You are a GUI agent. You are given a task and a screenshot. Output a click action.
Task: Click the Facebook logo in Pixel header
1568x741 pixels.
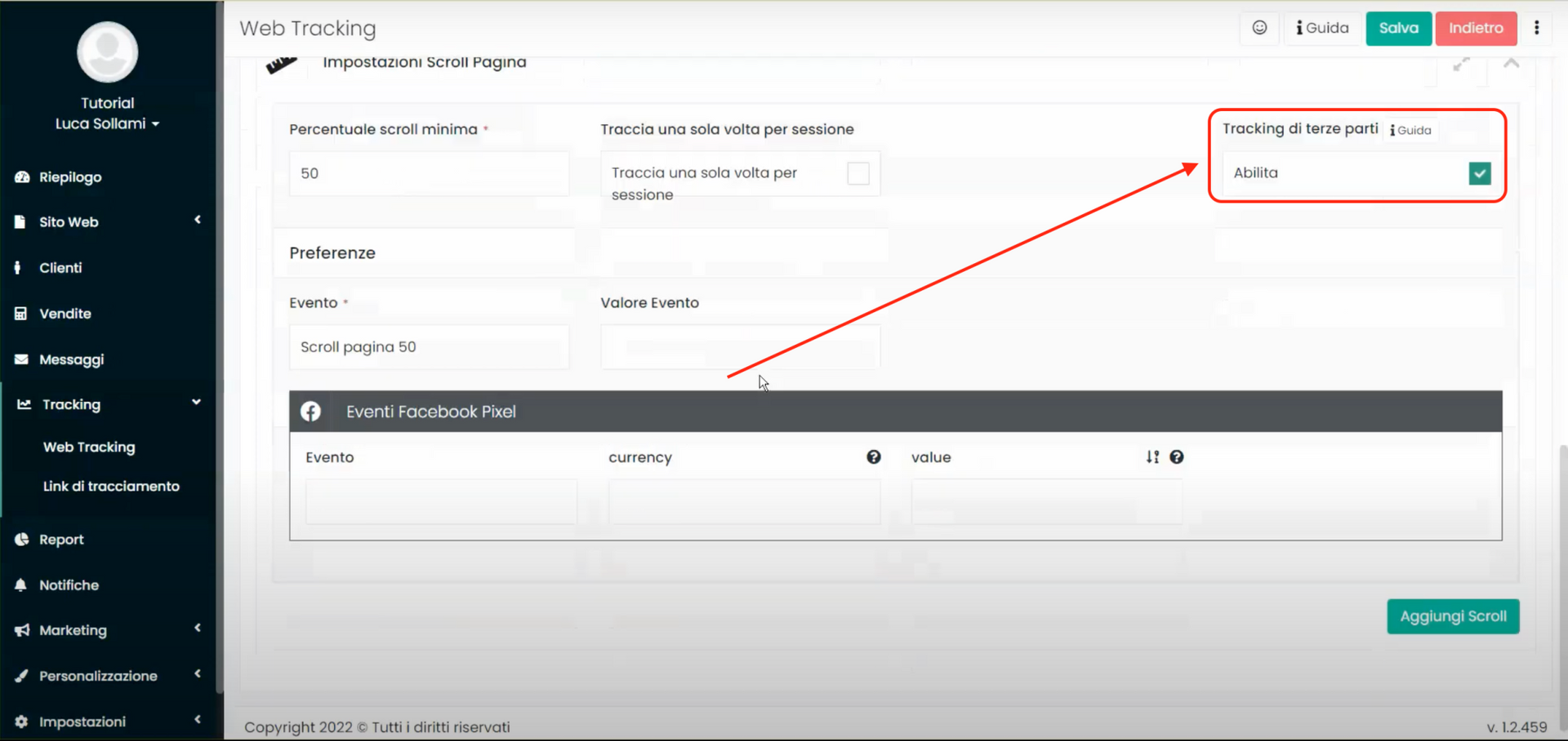310,412
